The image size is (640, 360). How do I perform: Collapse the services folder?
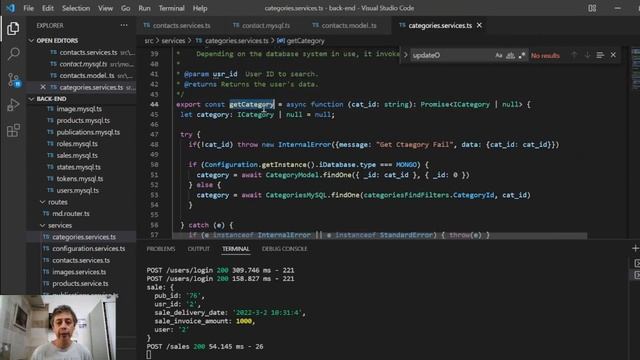[x=42, y=225]
